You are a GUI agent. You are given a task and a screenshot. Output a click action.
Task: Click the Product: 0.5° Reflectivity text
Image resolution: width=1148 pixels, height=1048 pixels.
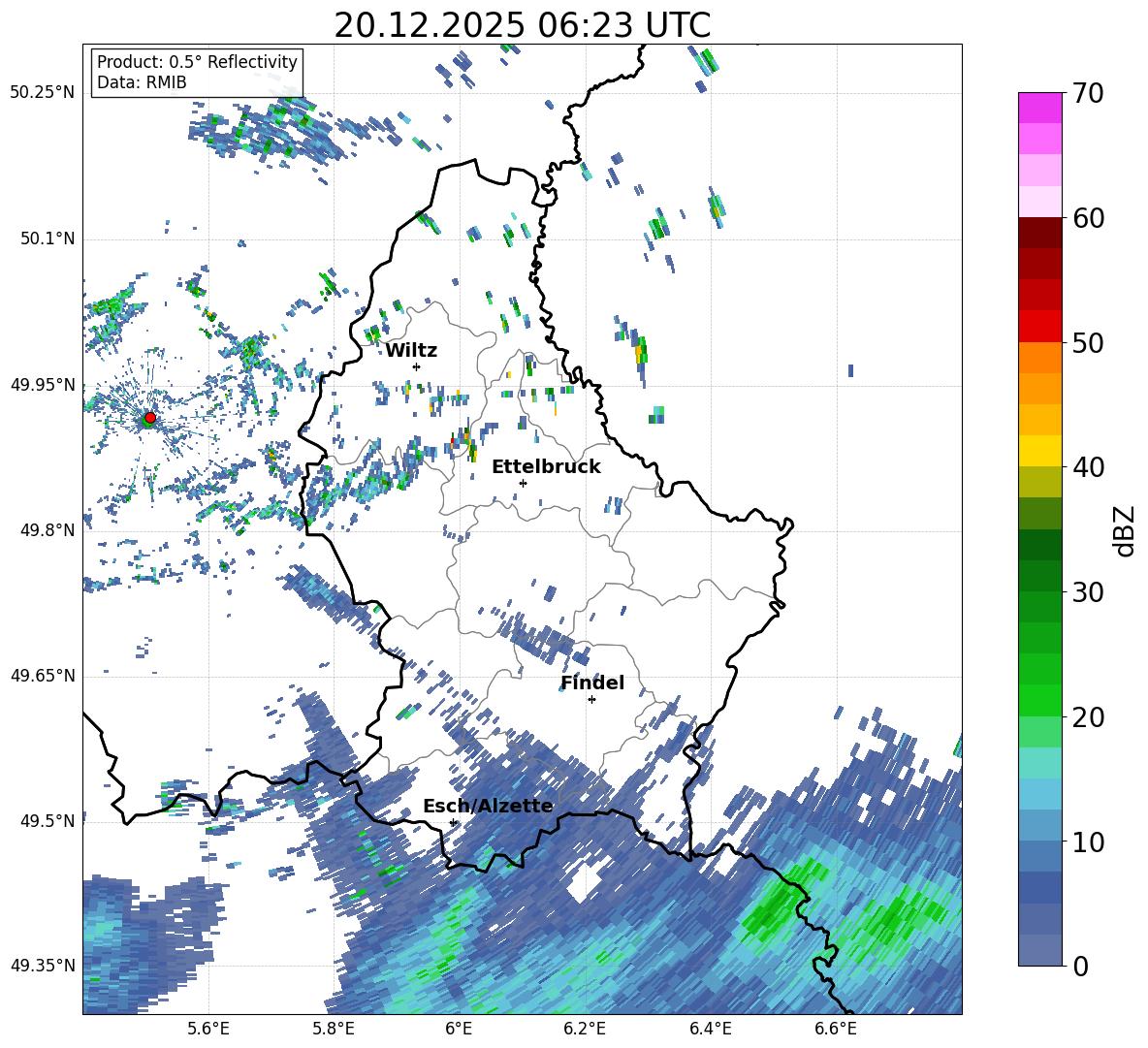[197, 62]
